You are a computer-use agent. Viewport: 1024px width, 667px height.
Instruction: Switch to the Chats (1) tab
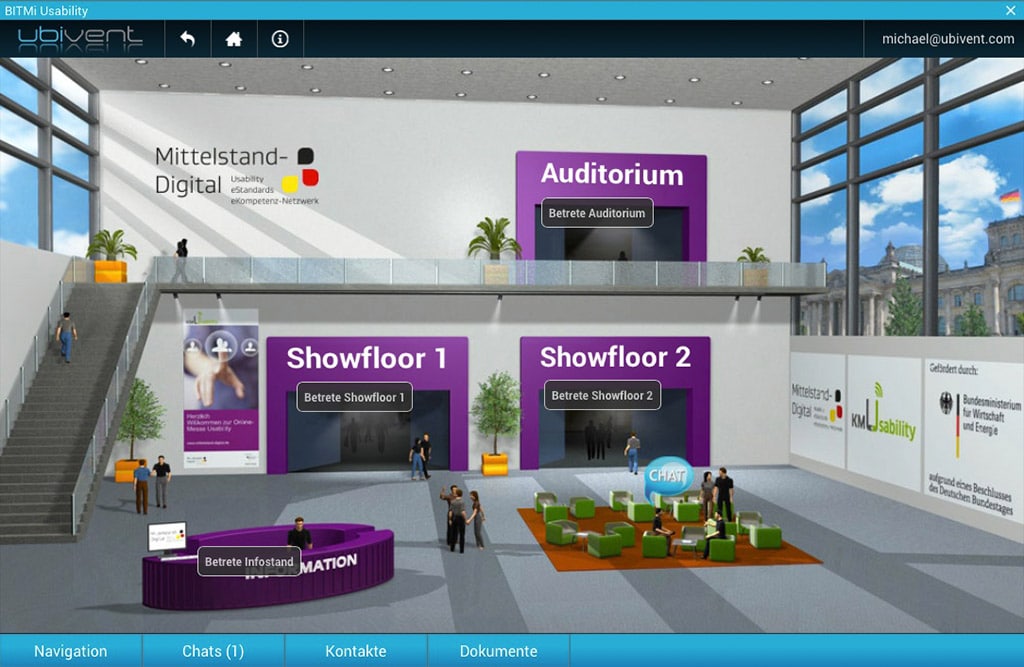point(213,651)
